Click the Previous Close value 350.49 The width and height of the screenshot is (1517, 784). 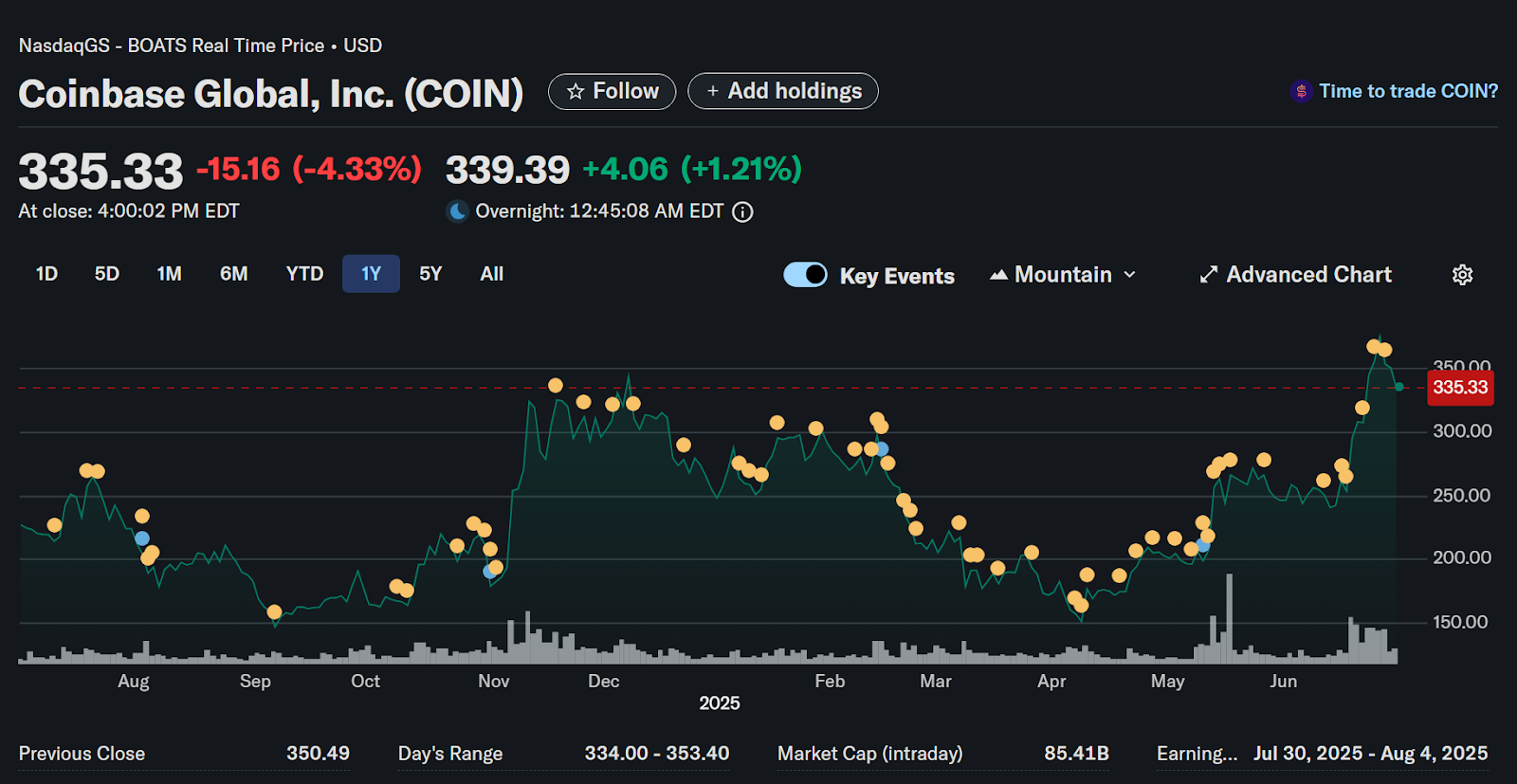tap(318, 754)
